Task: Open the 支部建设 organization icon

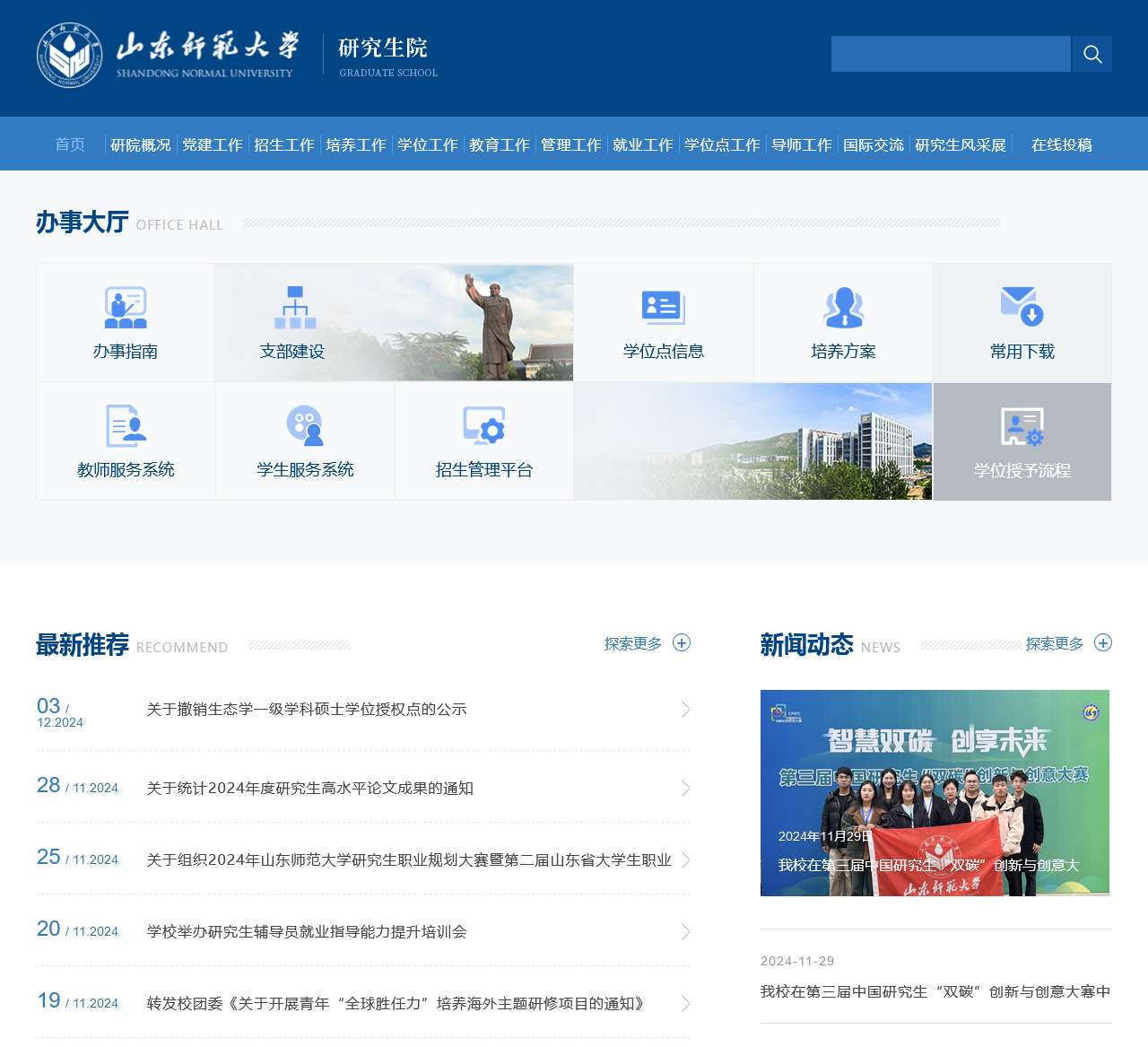Action: click(295, 308)
